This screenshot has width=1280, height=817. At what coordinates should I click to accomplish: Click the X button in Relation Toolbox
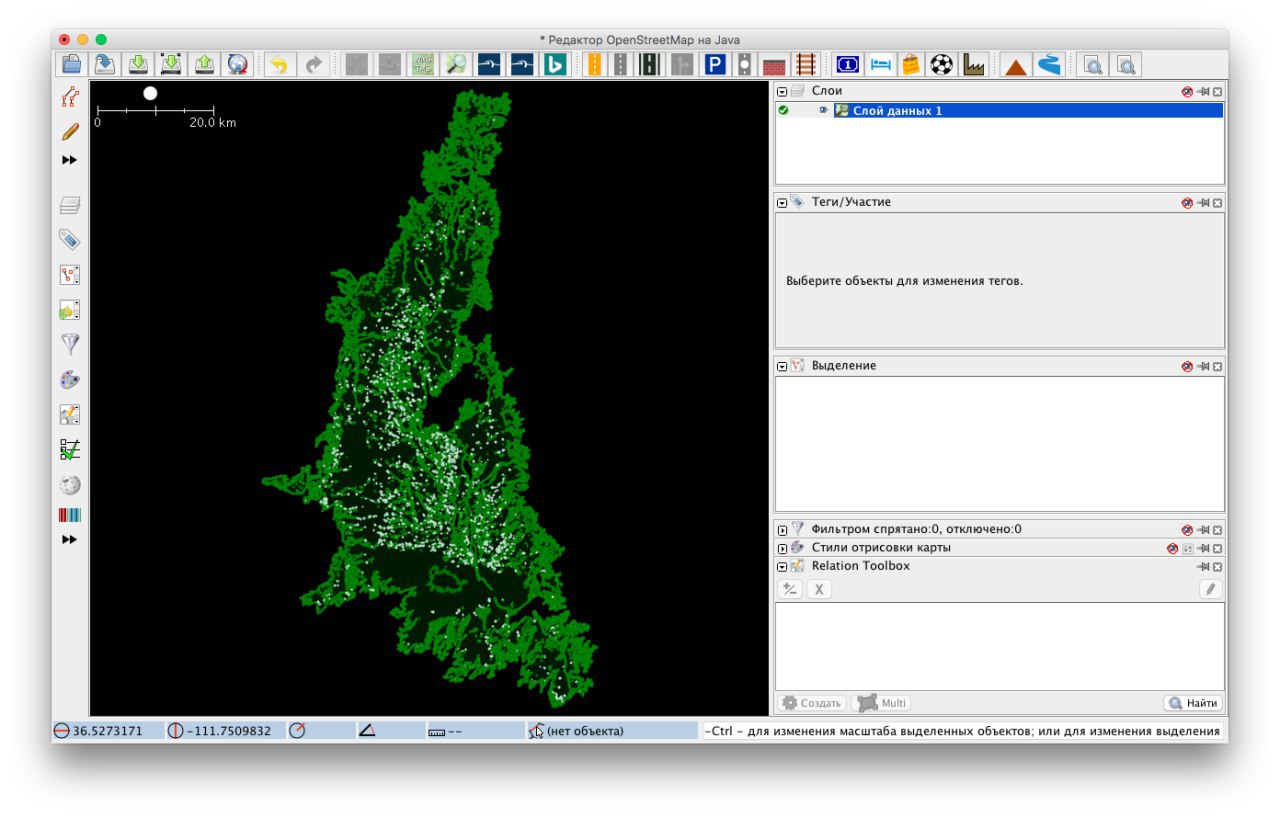(819, 589)
